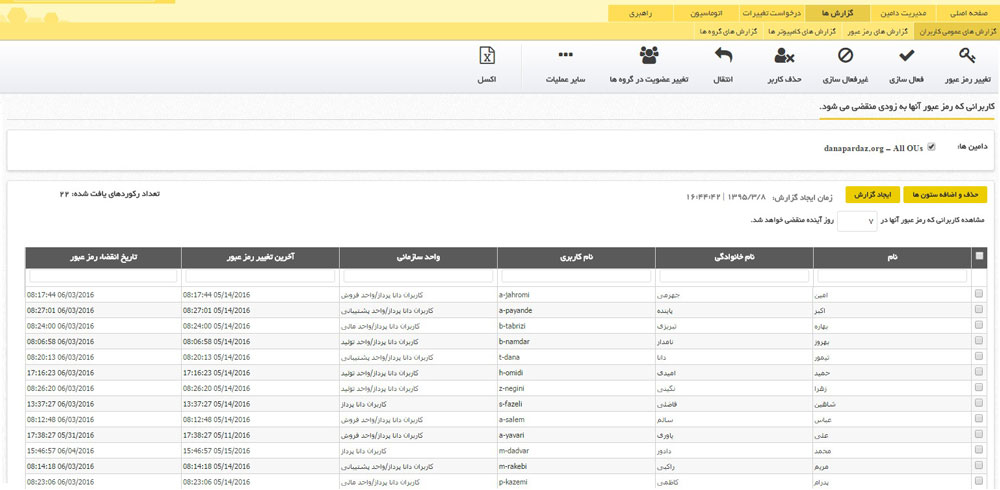The width and height of the screenshot is (1000, 490).
Task: Click Add/Remove Columns (حذف و اضافه ستون ها) button
Action: tap(945, 195)
